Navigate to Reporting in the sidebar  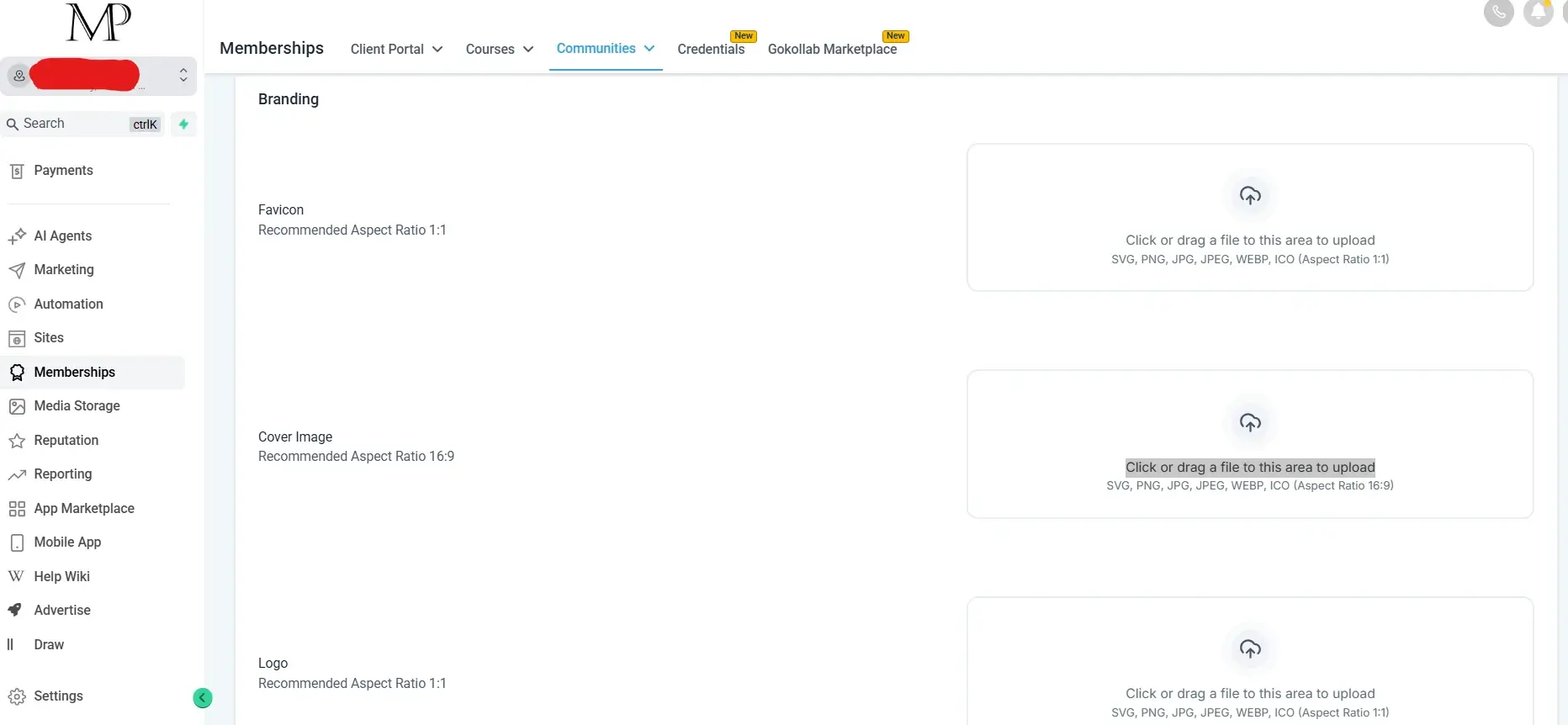click(x=63, y=474)
